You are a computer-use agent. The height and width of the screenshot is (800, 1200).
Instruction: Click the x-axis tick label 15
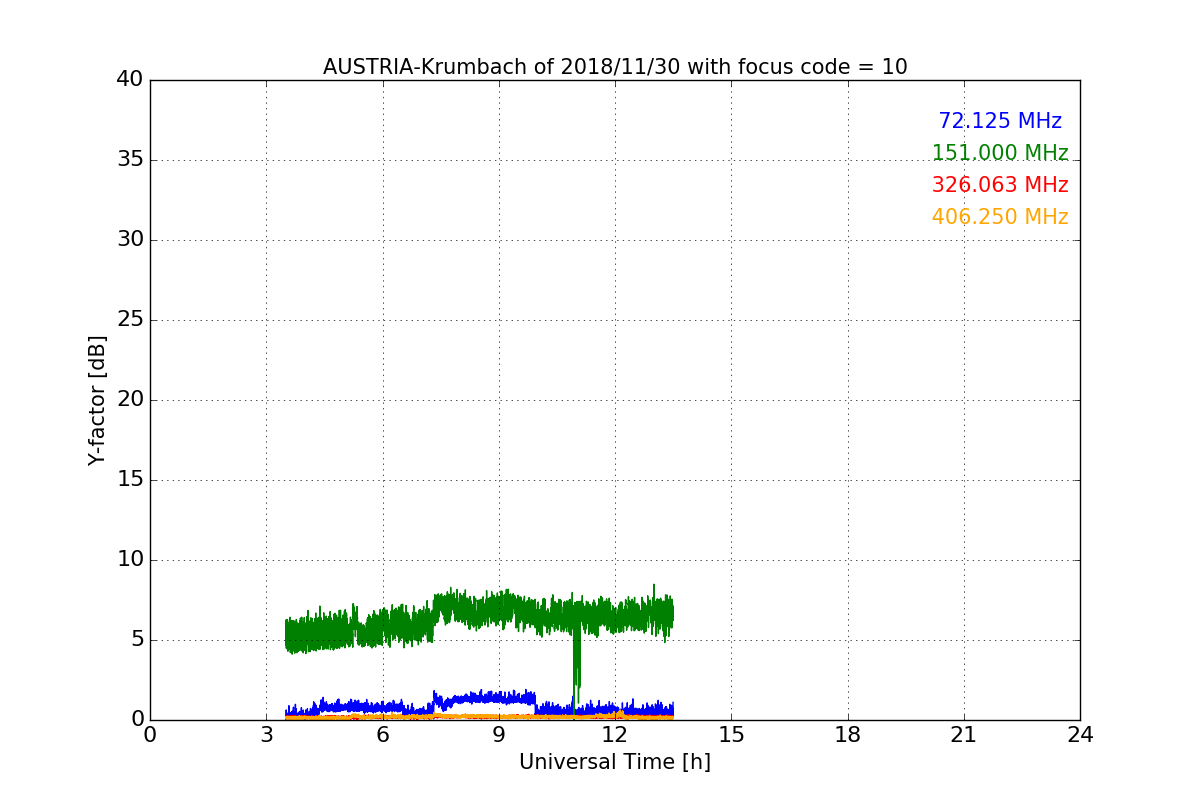[x=731, y=735]
